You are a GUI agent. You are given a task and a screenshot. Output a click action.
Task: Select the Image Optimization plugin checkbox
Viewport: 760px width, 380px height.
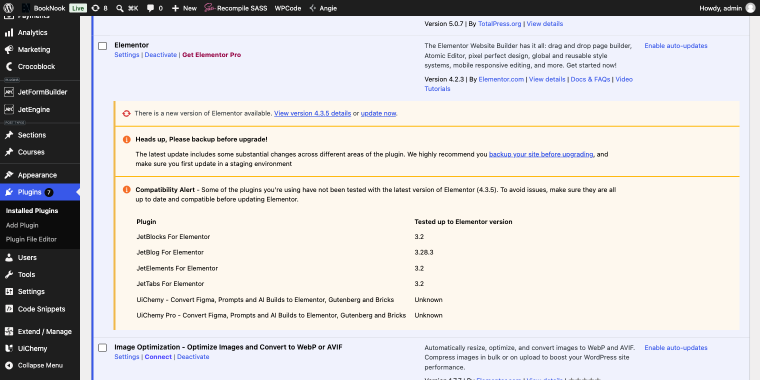(x=102, y=348)
